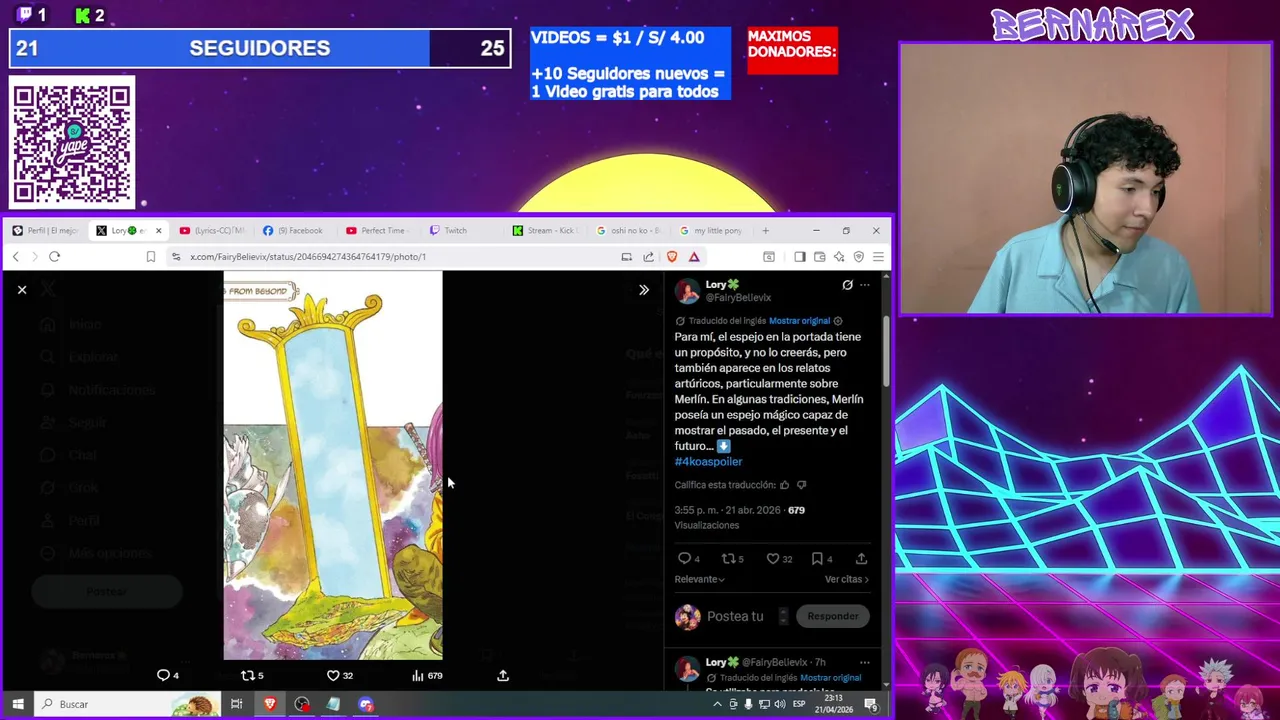This screenshot has width=1280, height=720.
Task: Switch to Perfect Time YouTube tab
Action: [377, 231]
